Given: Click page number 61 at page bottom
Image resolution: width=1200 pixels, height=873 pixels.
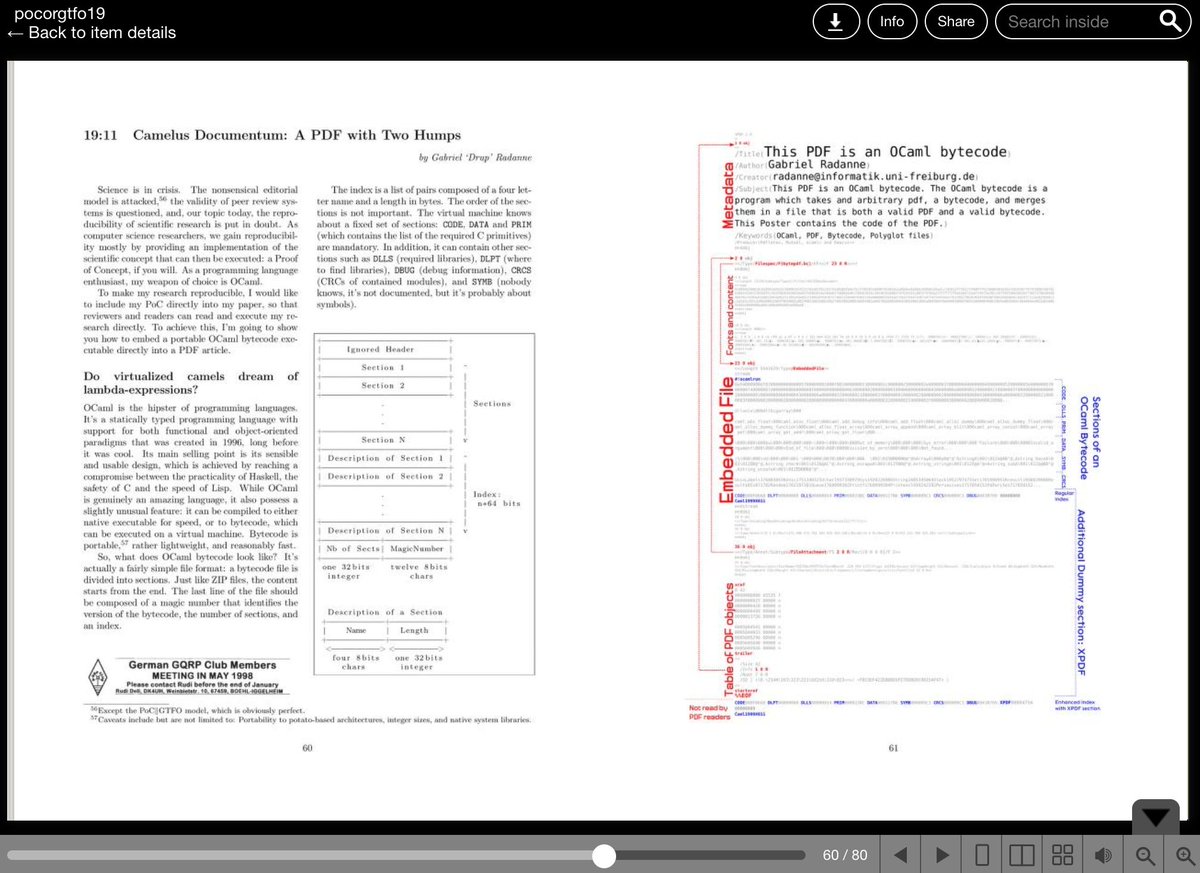Looking at the screenshot, I should tap(893, 747).
